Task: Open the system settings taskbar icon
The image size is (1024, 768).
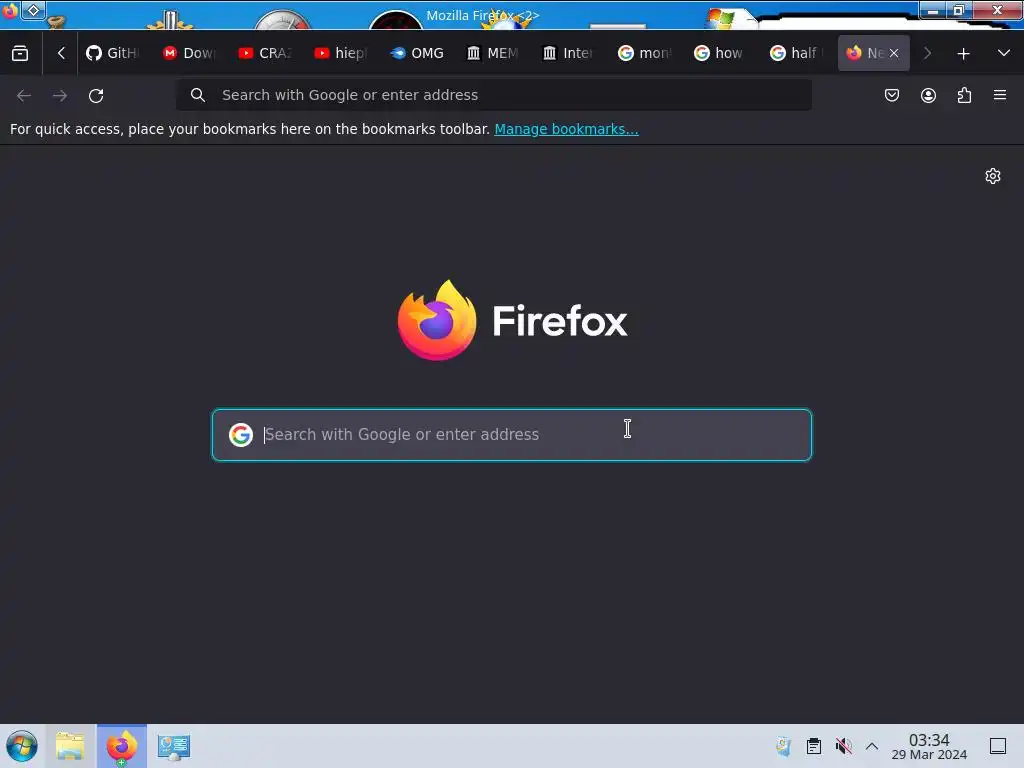Action: point(174,746)
